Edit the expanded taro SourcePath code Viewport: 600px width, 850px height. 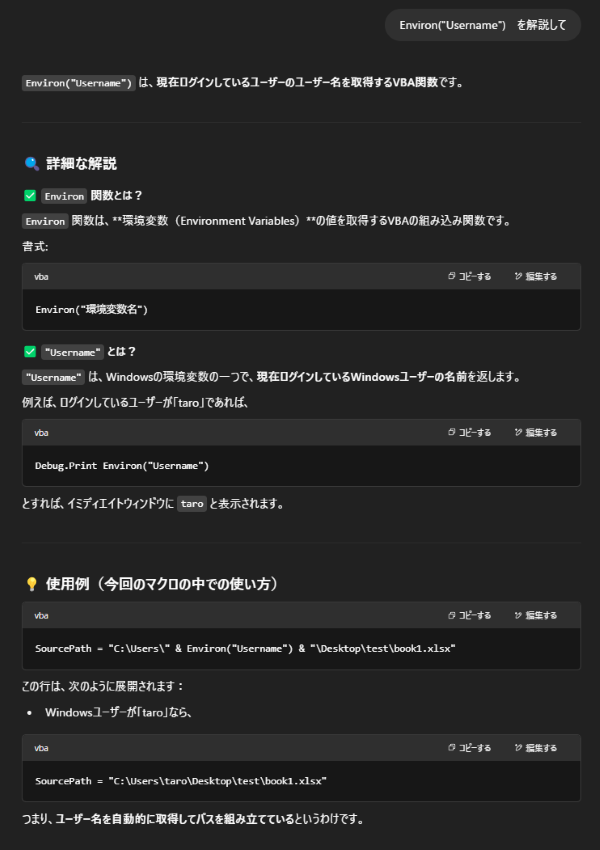[x=536, y=748]
